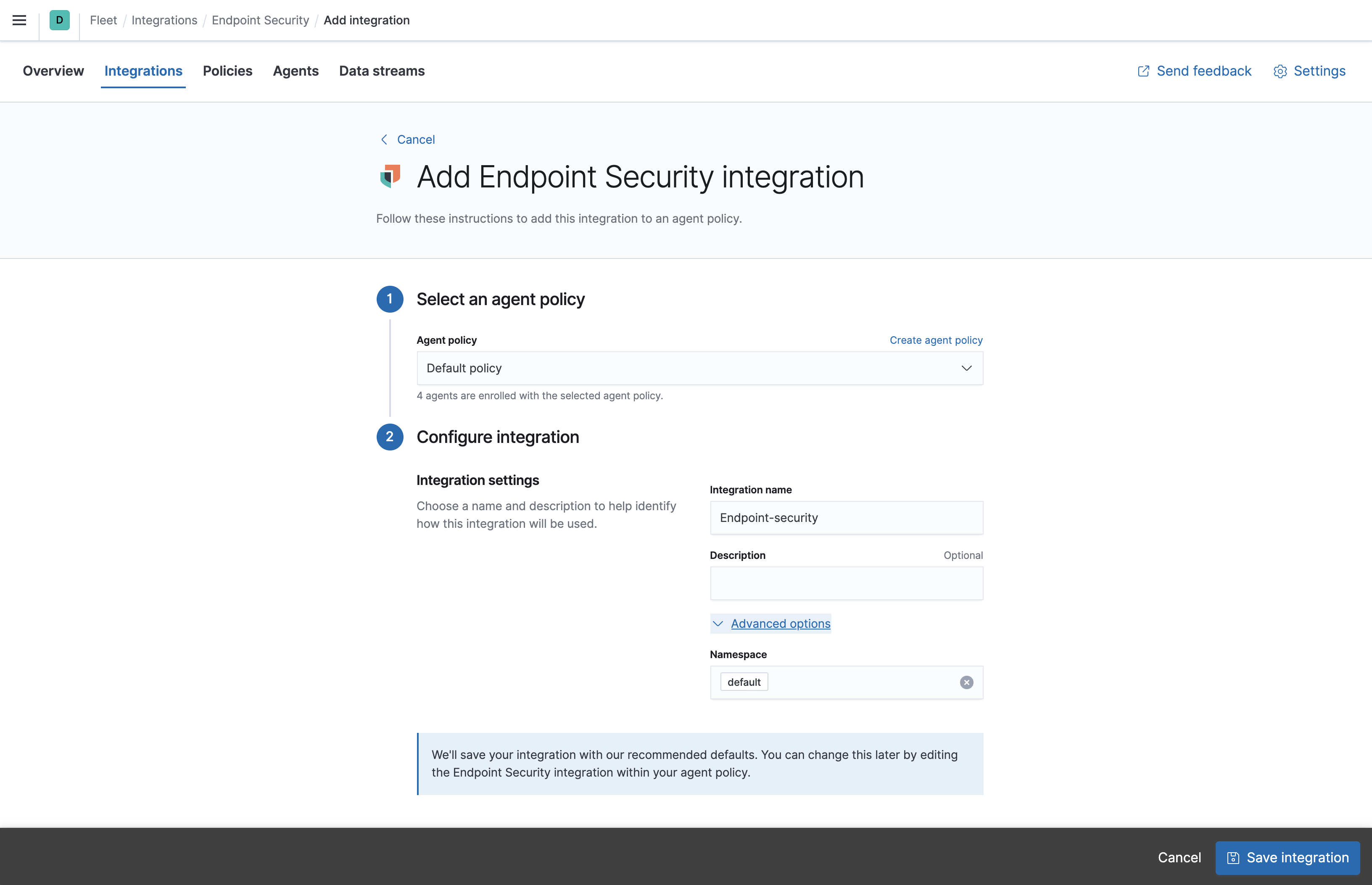Navigate to the Fleet breadcrumb

[x=103, y=20]
